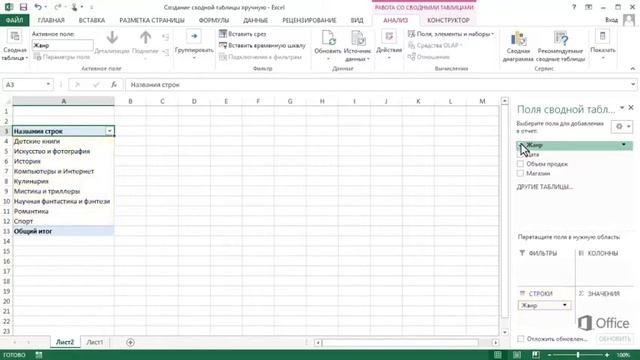Click the Источник данных icon
This screenshot has width=640, height=360.
pos(358,38)
